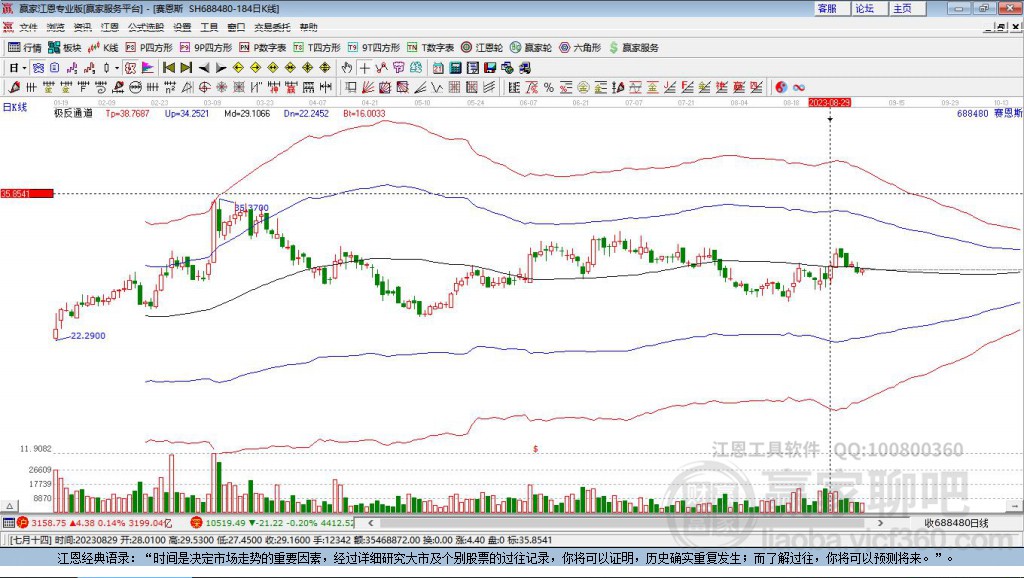1024x578 pixels.
Task: Select the crosshair cursor tool
Action: coord(364,68)
